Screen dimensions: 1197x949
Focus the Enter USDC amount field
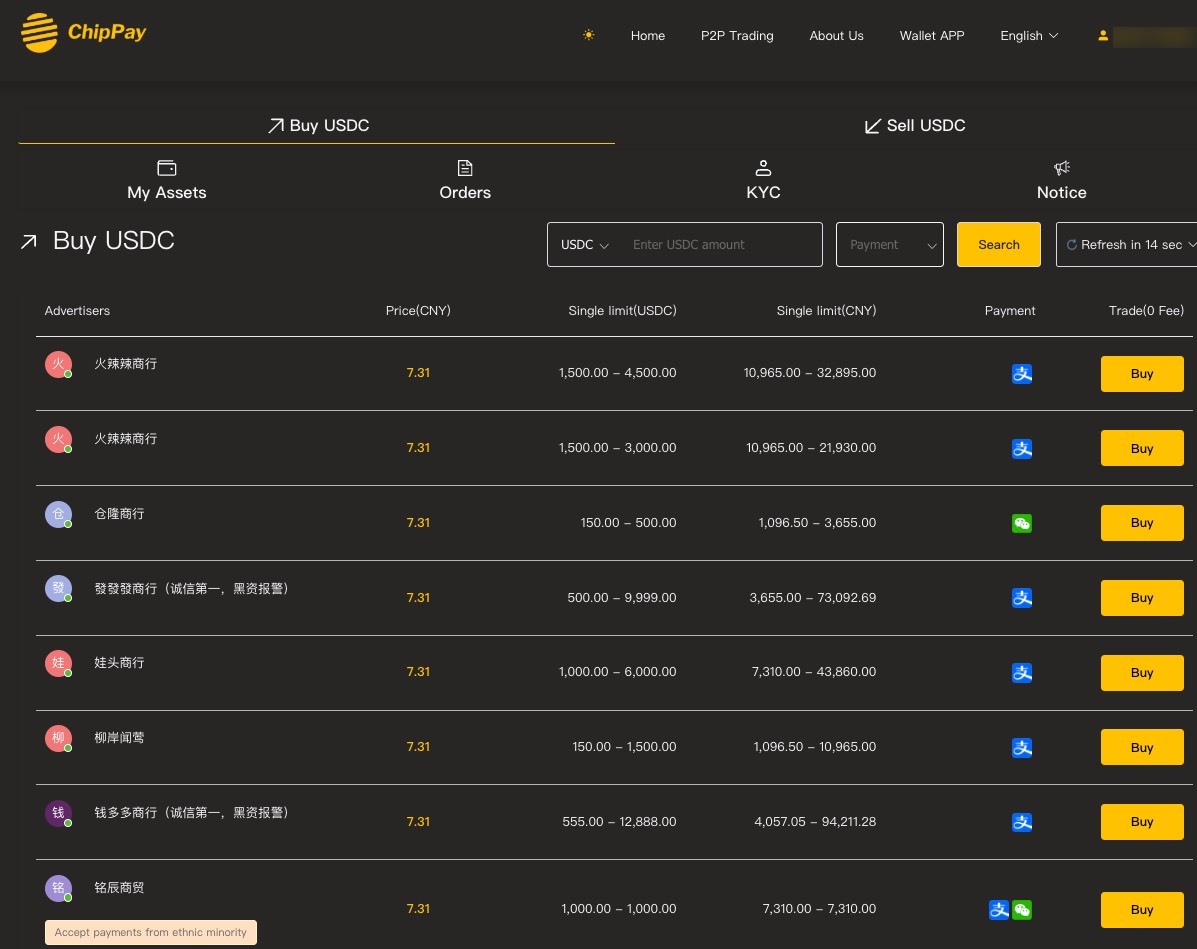[721, 244]
